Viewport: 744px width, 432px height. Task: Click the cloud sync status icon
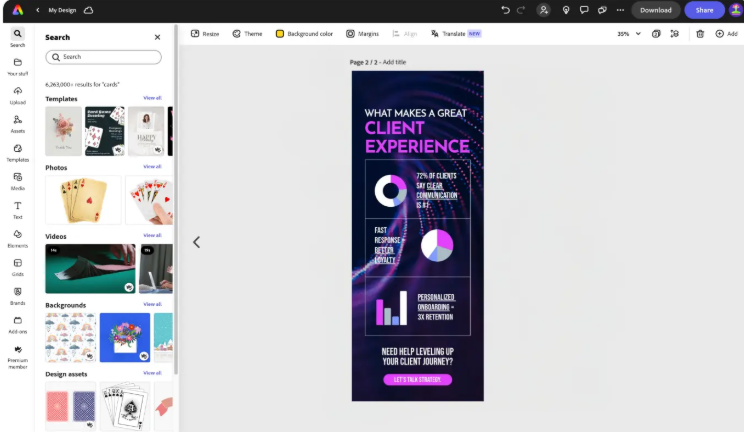pyautogui.click(x=88, y=10)
